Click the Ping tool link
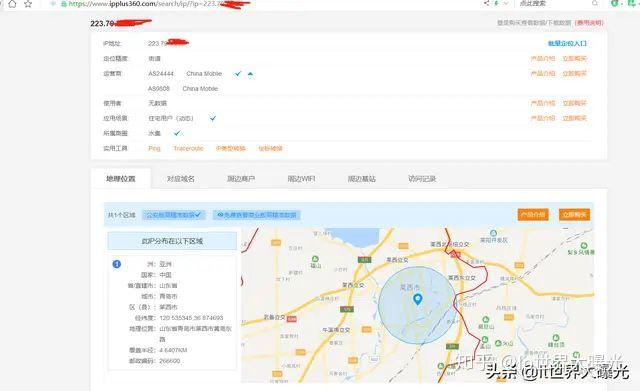This screenshot has width=640, height=391. click(x=154, y=148)
